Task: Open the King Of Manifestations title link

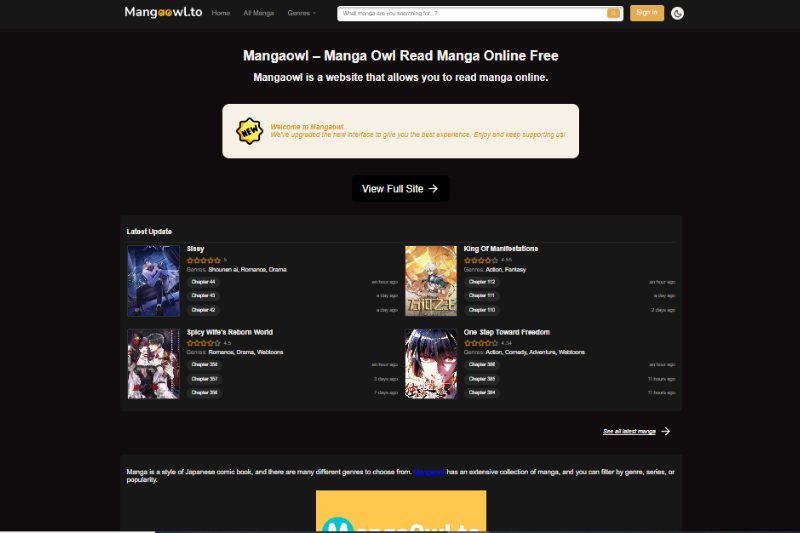Action: [x=501, y=249]
